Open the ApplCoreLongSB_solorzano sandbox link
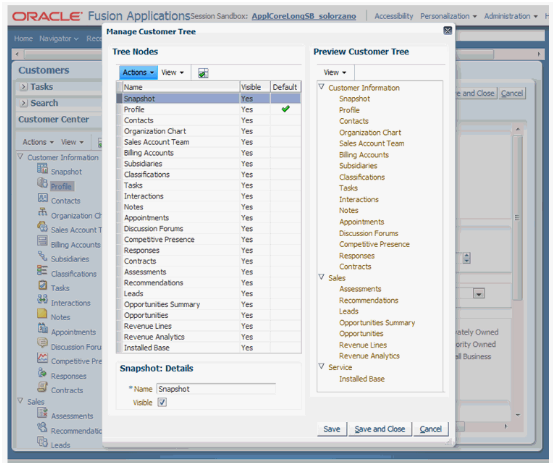Image resolution: width=555 pixels, height=465 pixels. click(304, 16)
